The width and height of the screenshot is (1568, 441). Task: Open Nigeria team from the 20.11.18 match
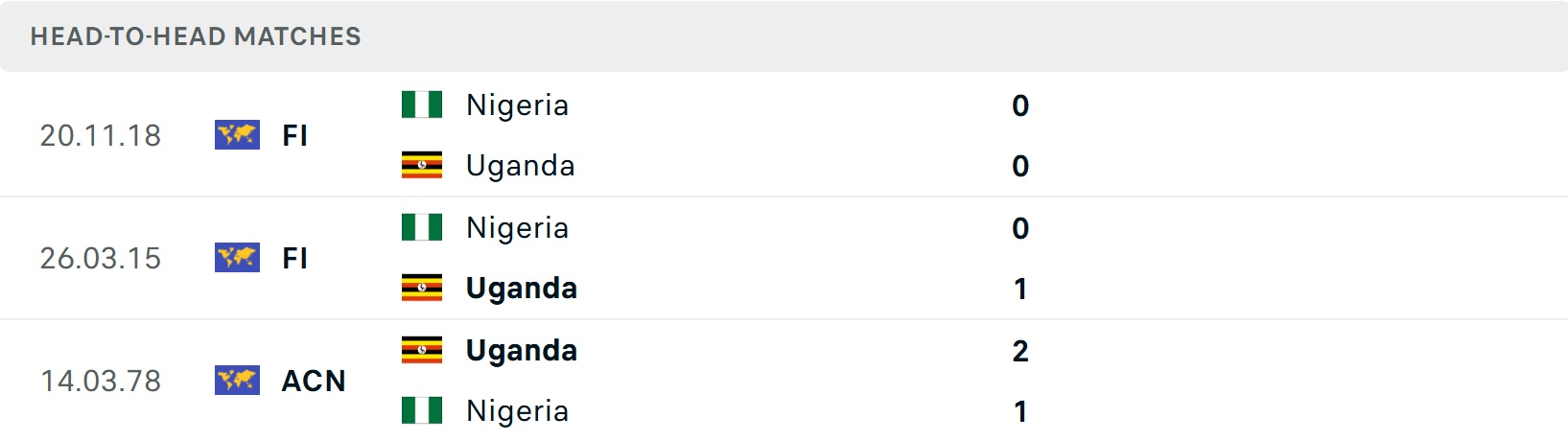pos(517,104)
